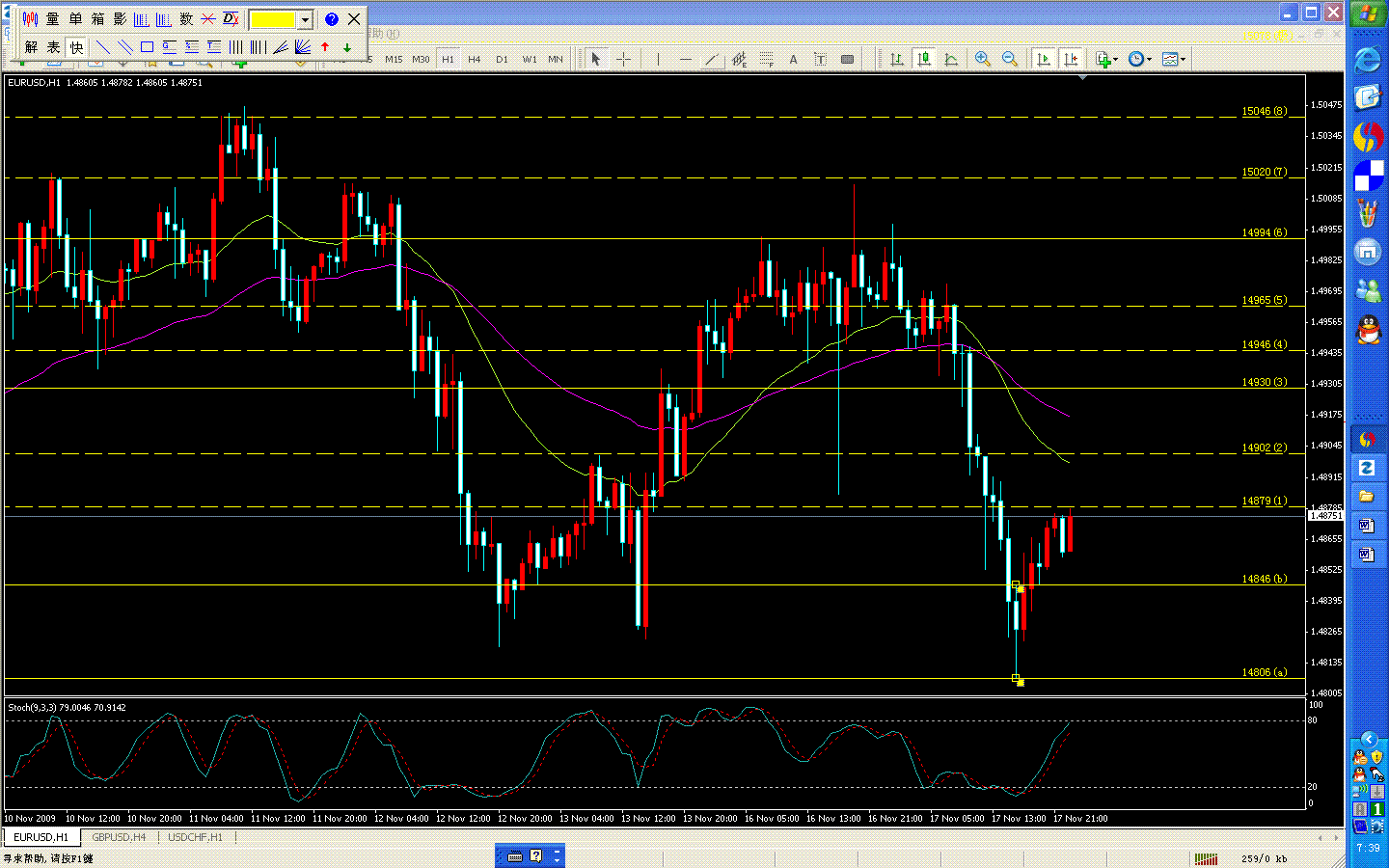Select the main toolbar trendline tool
Image resolution: width=1389 pixels, height=868 pixels.
(x=712, y=59)
